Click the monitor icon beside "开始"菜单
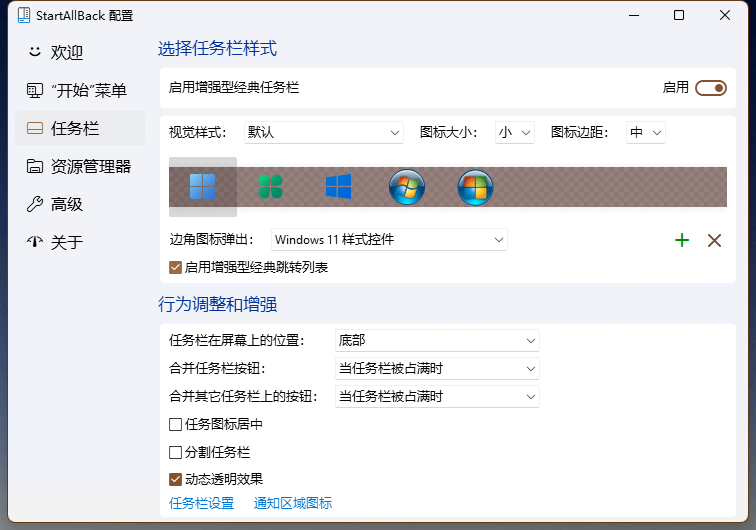This screenshot has width=756, height=530. (x=35, y=90)
